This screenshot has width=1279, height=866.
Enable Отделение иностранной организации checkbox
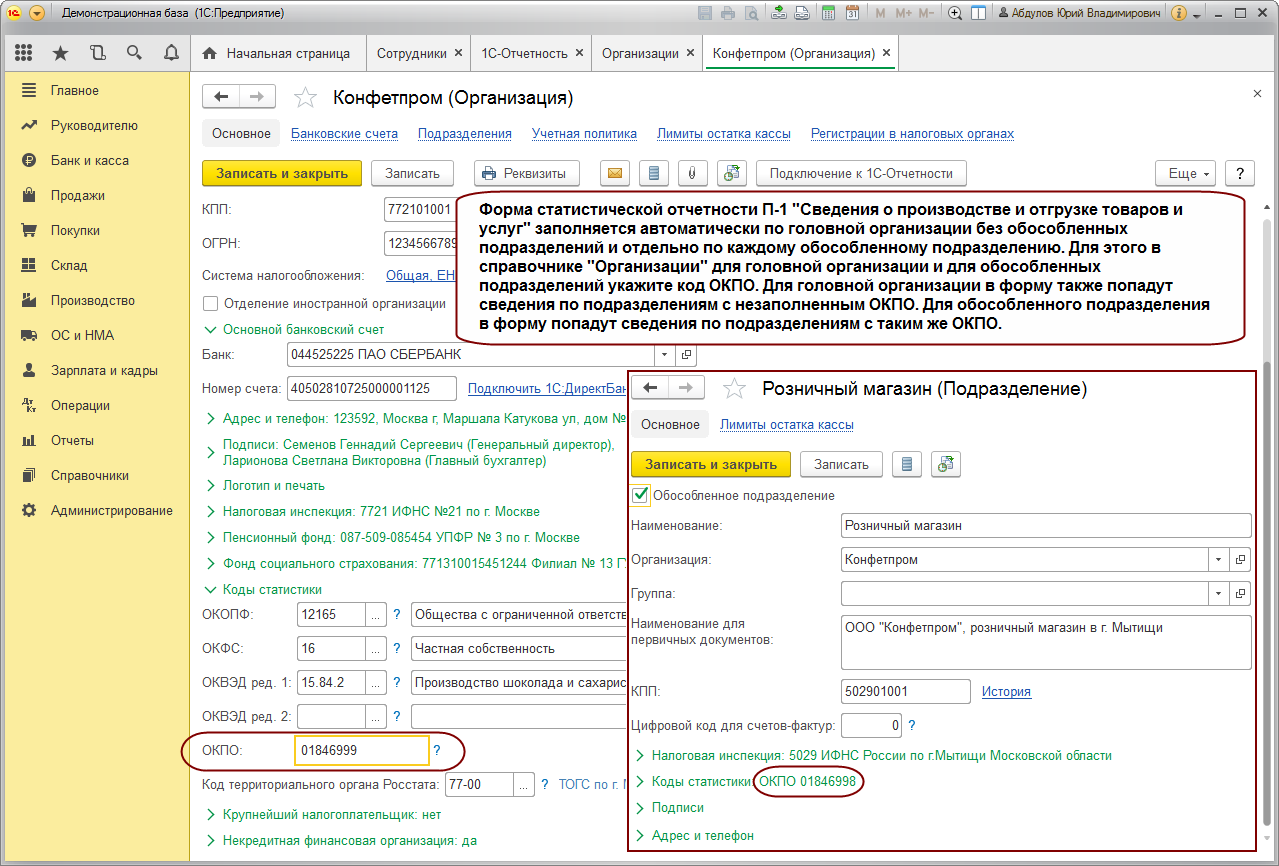(210, 304)
